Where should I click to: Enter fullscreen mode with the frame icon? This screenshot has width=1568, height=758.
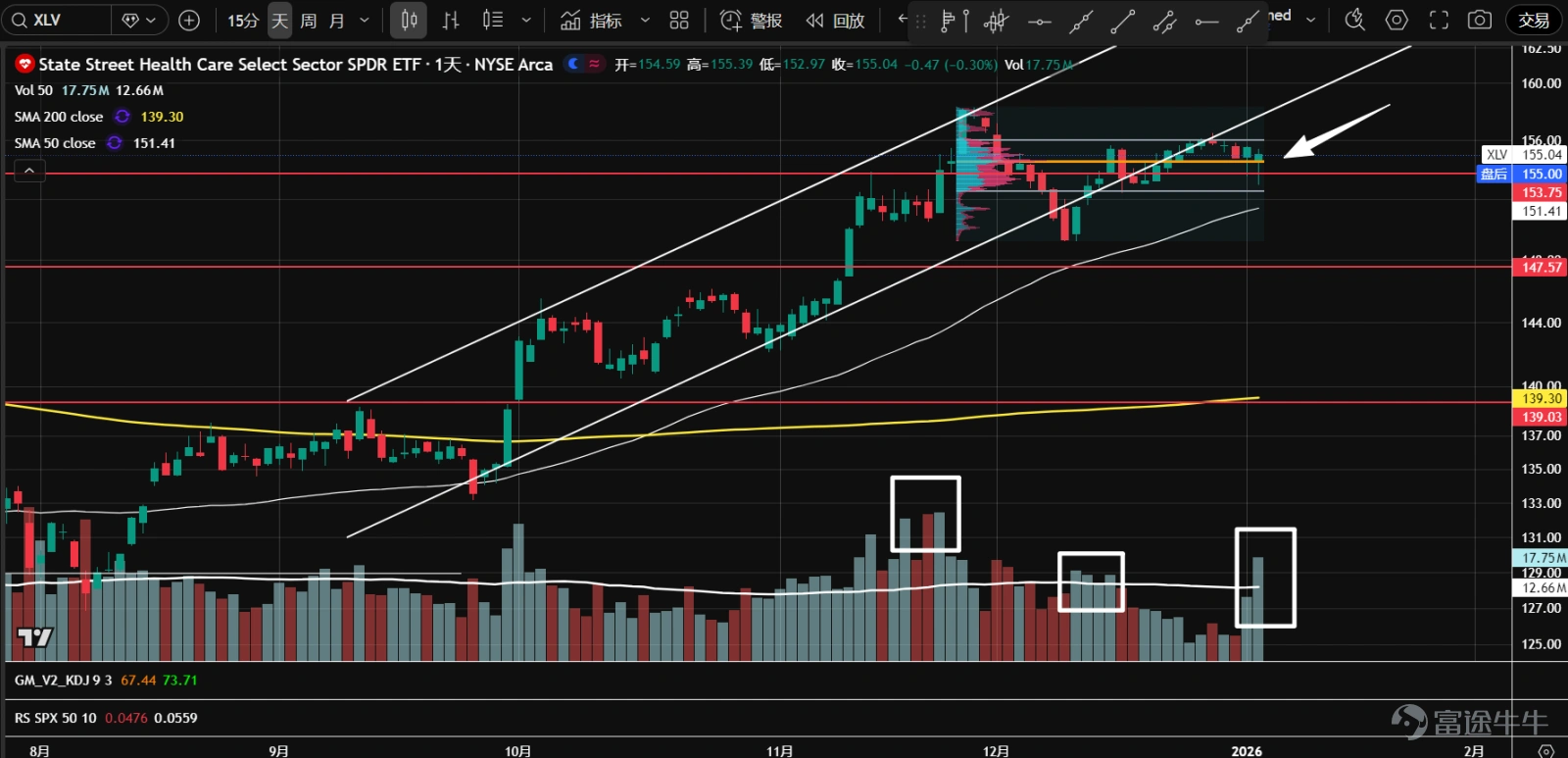[1439, 20]
